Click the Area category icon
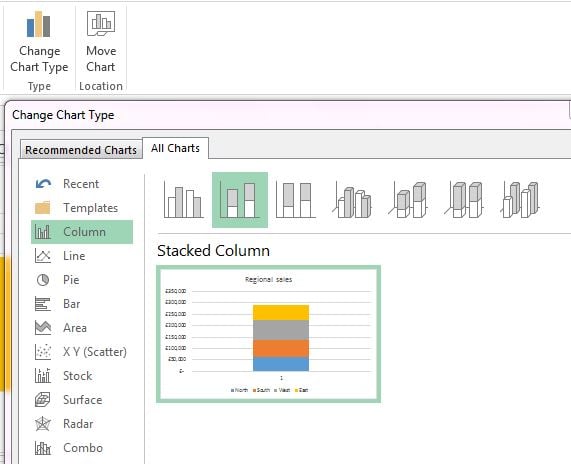This screenshot has height=464, width=571. (43, 328)
